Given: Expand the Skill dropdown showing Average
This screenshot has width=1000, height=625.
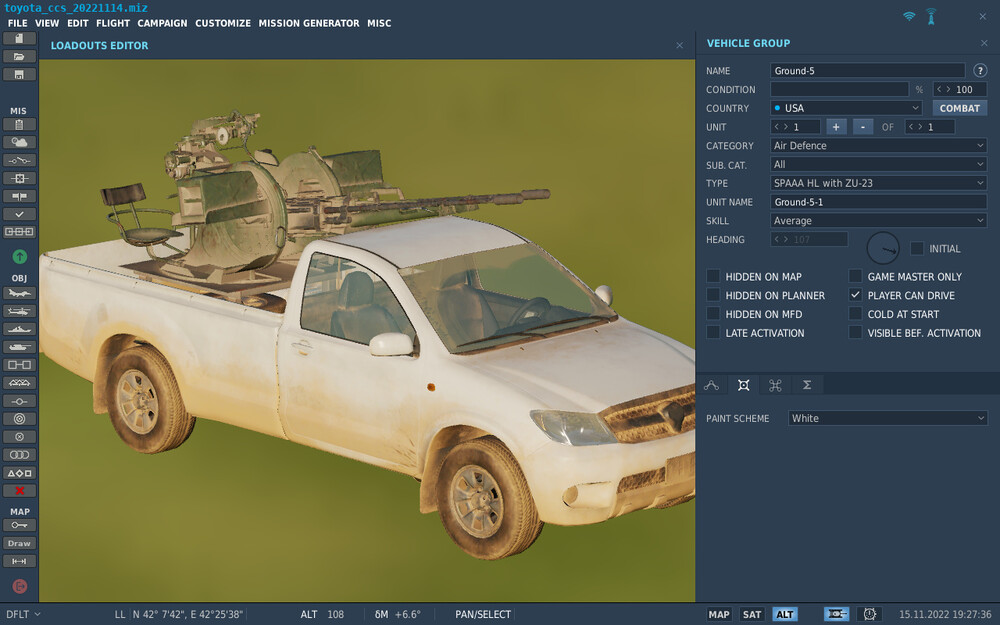Looking at the screenshot, I should [x=878, y=221].
